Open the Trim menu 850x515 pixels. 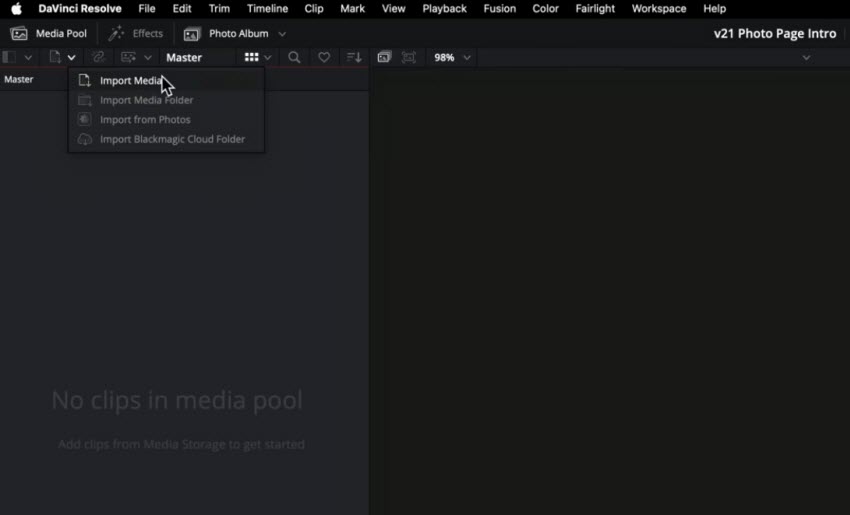click(219, 9)
